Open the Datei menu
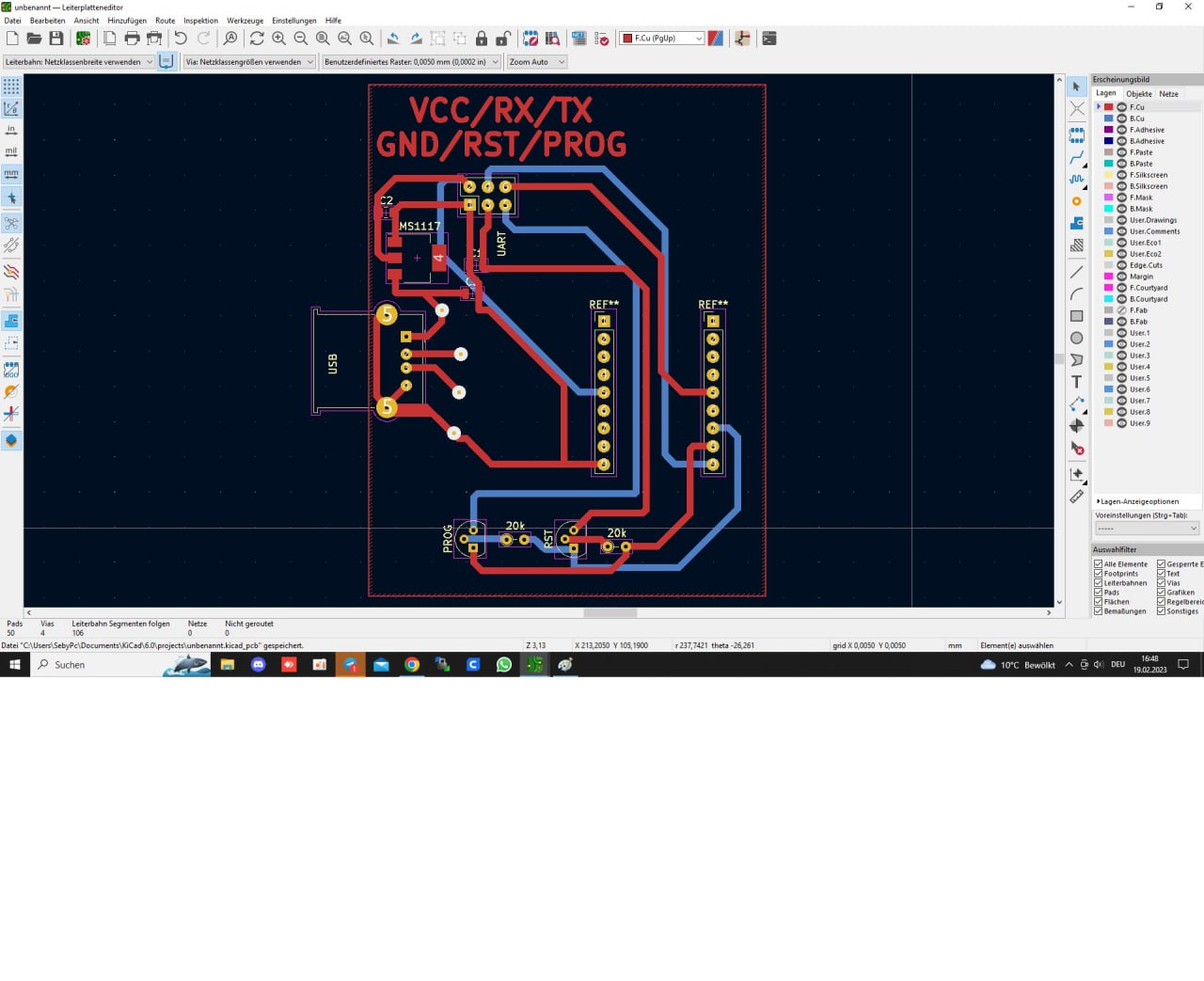Image resolution: width=1204 pixels, height=981 pixels. pyautogui.click(x=12, y=21)
